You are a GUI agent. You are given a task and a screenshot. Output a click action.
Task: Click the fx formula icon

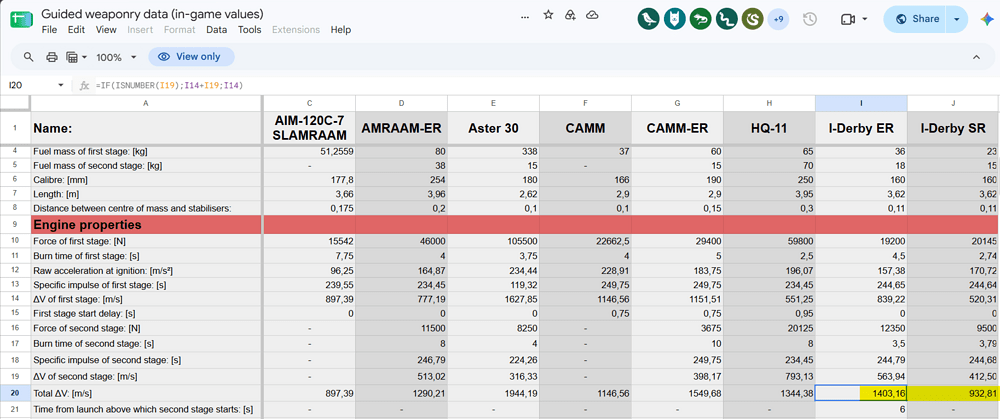pyautogui.click(x=84, y=85)
